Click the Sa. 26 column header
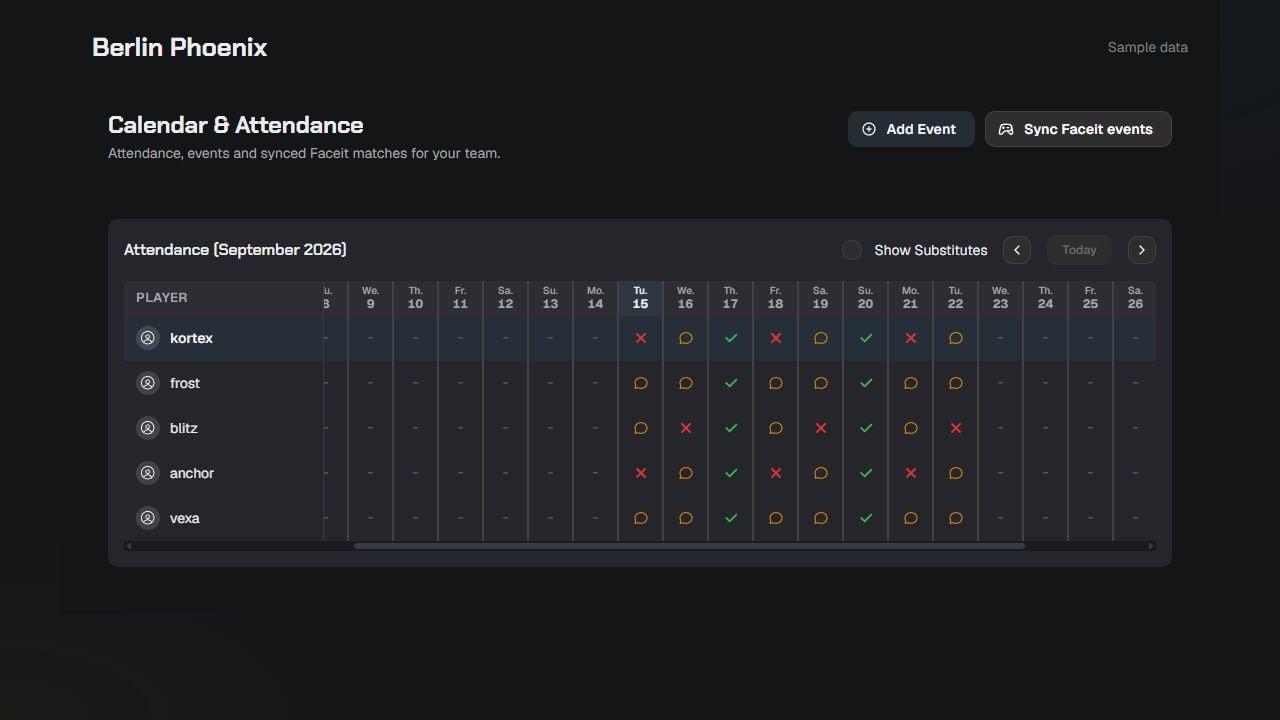The image size is (1280, 720). pyautogui.click(x=1135, y=298)
